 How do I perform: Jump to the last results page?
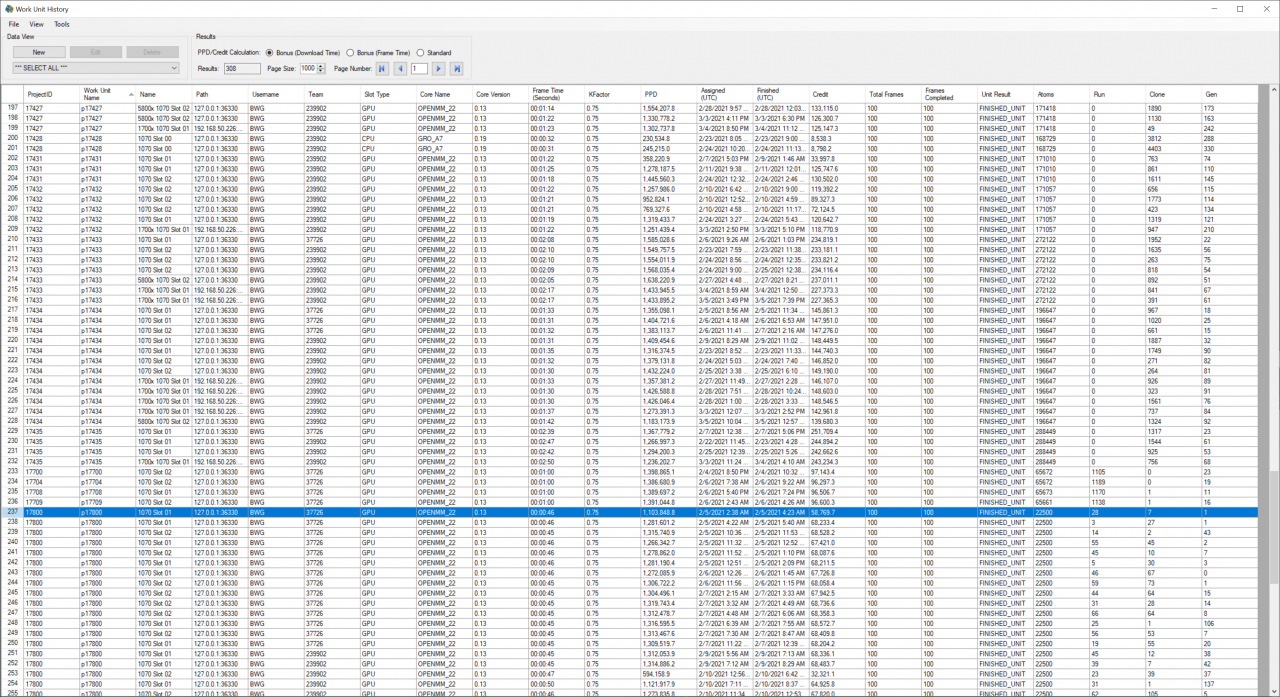point(457,68)
